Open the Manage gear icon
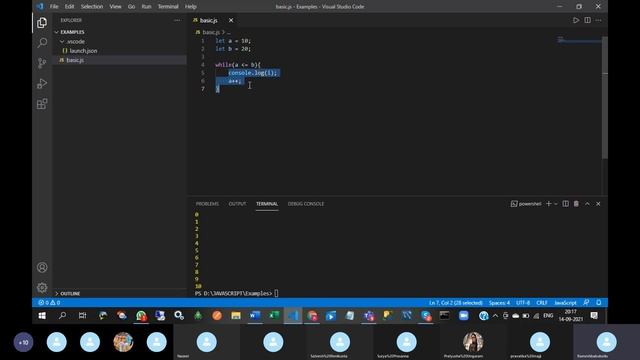Image resolution: width=640 pixels, height=360 pixels. tap(42, 288)
